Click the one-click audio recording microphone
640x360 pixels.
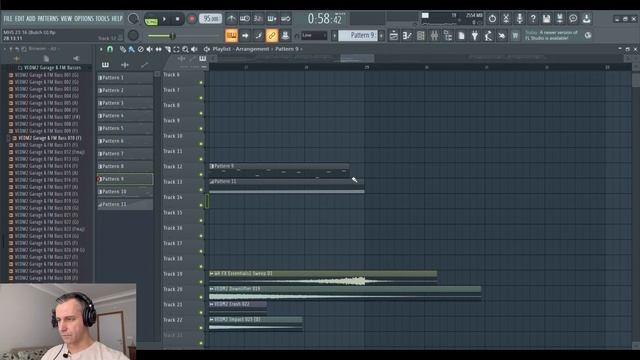pyautogui.click(x=519, y=18)
